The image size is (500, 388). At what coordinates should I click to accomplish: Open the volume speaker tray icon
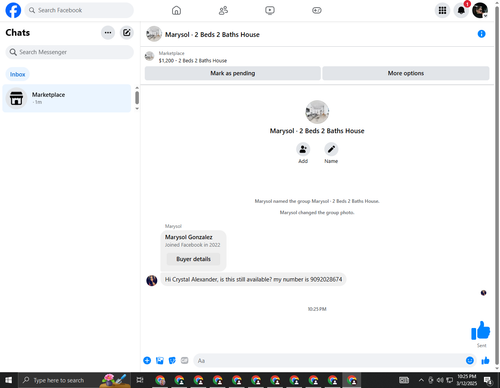coord(440,380)
